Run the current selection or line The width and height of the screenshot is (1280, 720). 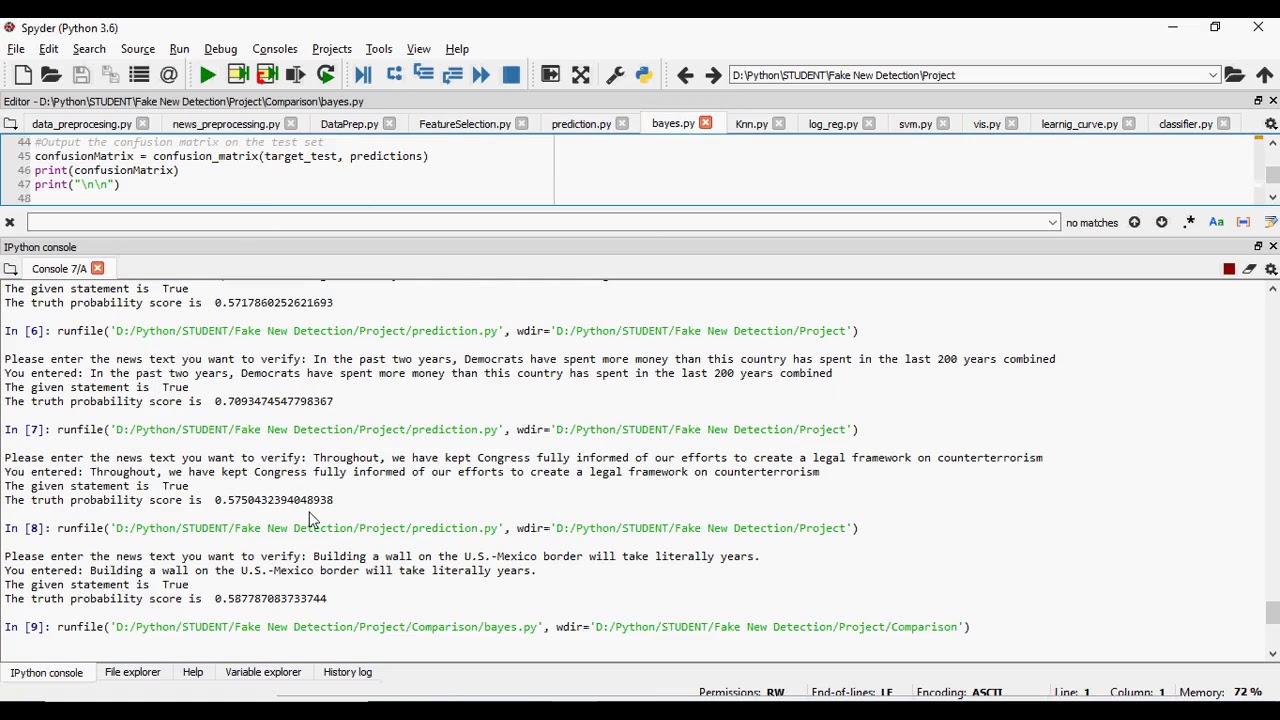tap(295, 75)
